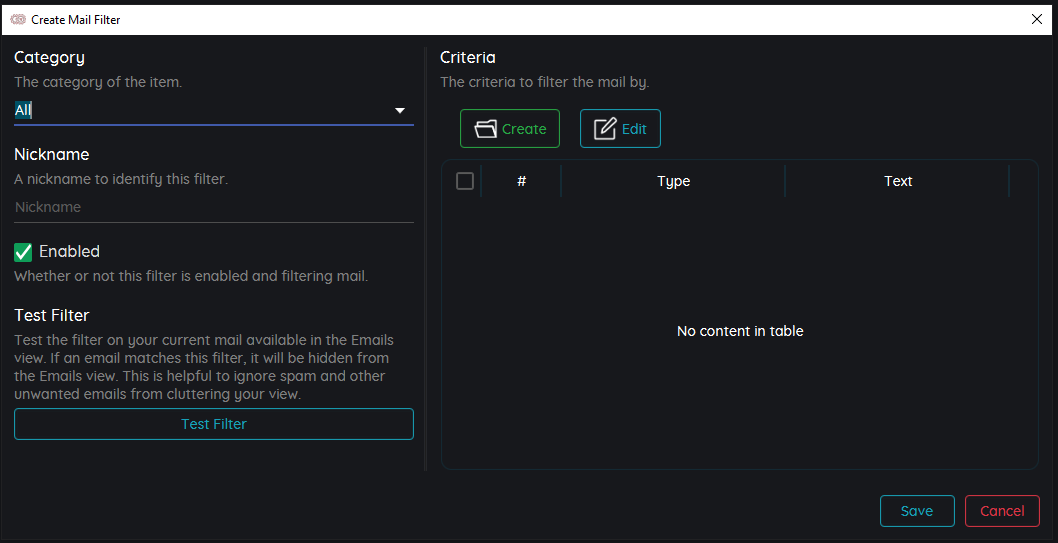Click the Create Mail Filter title bar text
The height and width of the screenshot is (543, 1058).
(76, 19)
